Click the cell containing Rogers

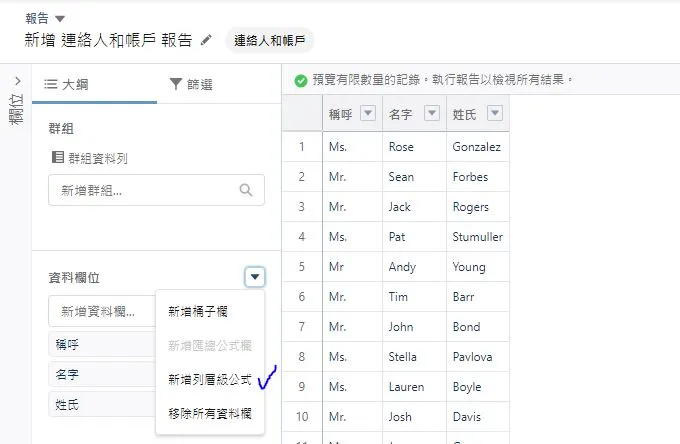477,206
